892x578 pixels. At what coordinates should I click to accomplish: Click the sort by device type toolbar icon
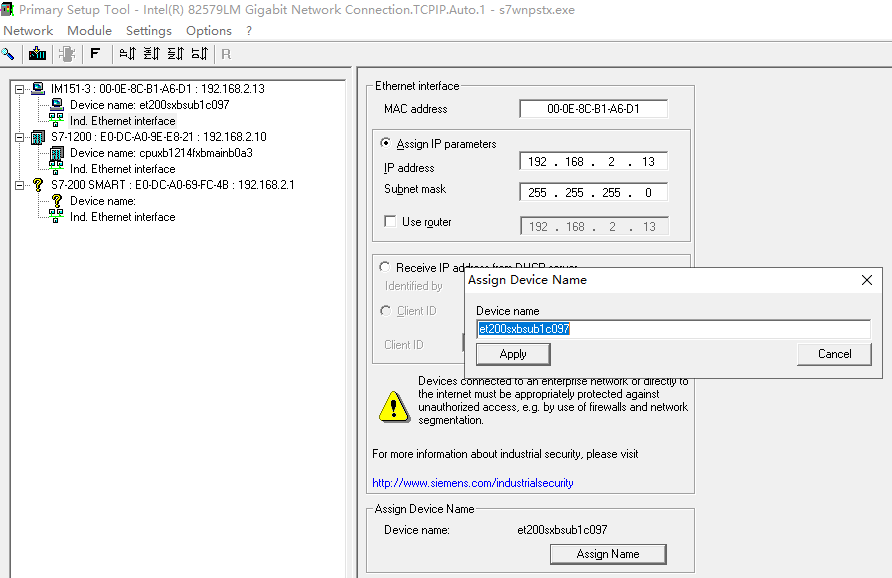click(198, 54)
